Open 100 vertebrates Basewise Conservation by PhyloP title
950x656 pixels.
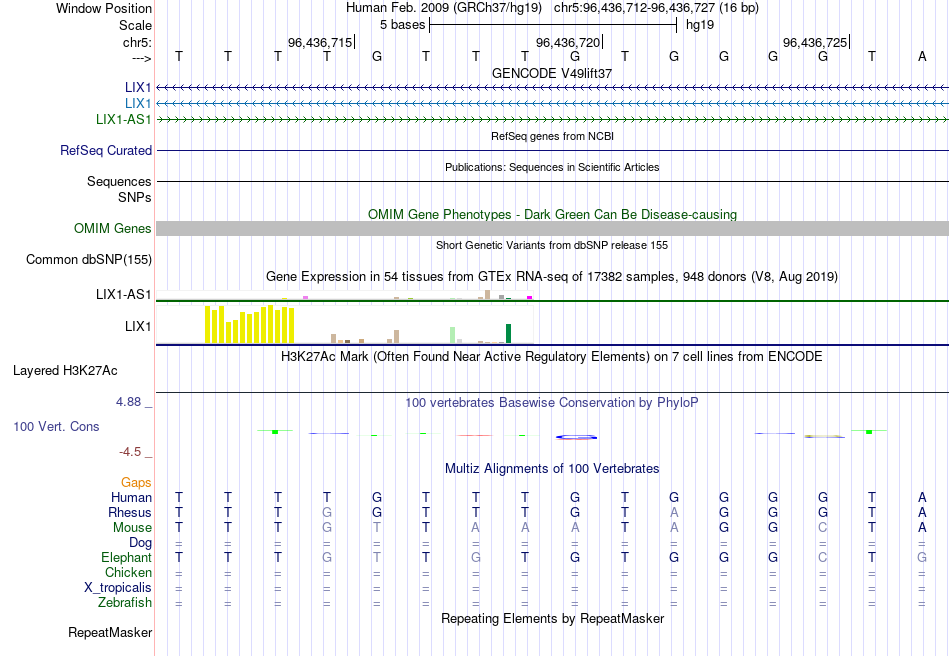click(552, 403)
